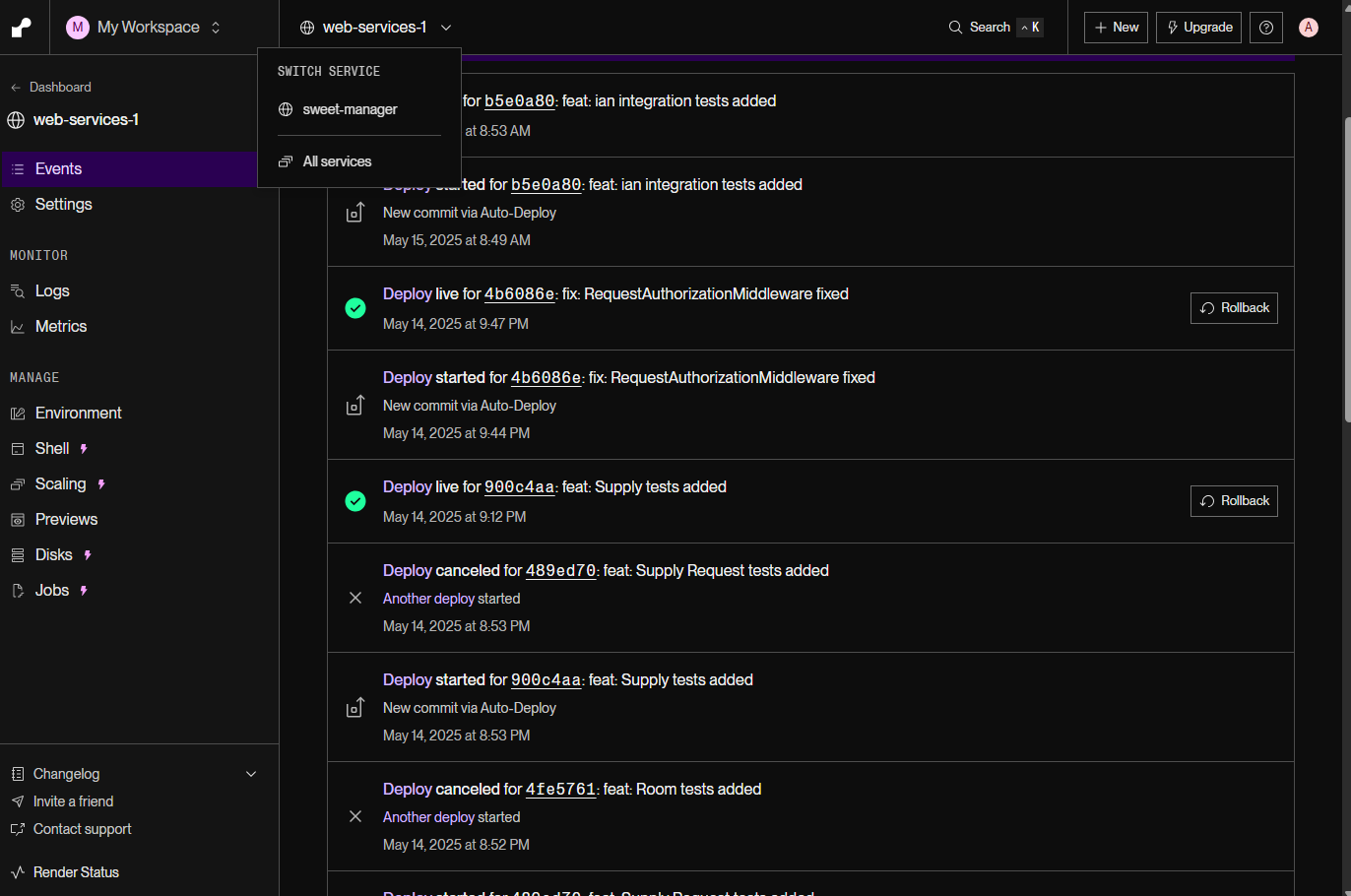The width and height of the screenshot is (1351, 896).
Task: Click the Previews eye icon
Action: pos(17,520)
